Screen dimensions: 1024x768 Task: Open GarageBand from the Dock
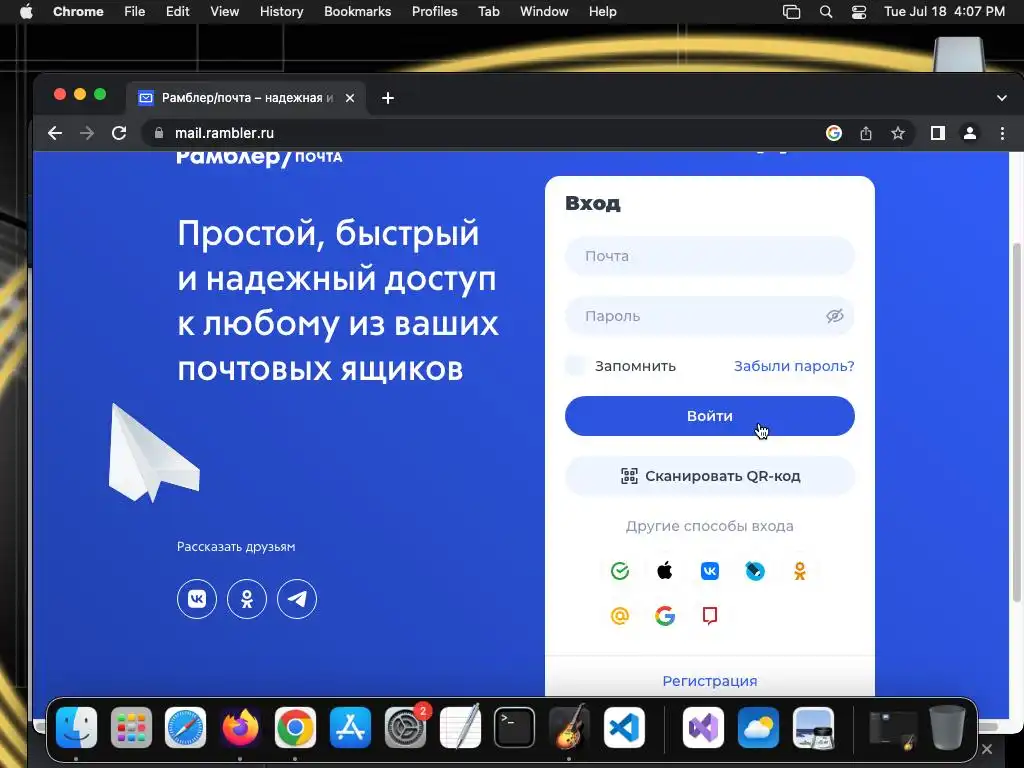point(569,728)
